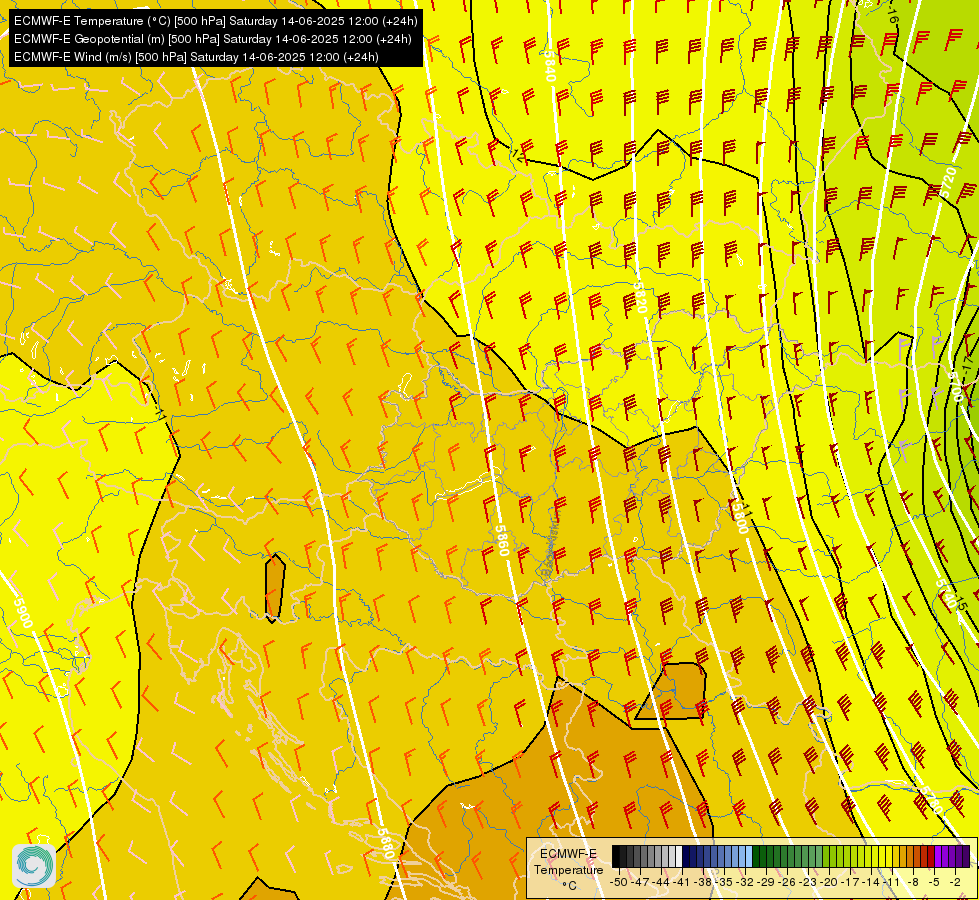979x900 pixels.
Task: Click the swirl logo at the bottom-left corner
Action: (x=34, y=865)
